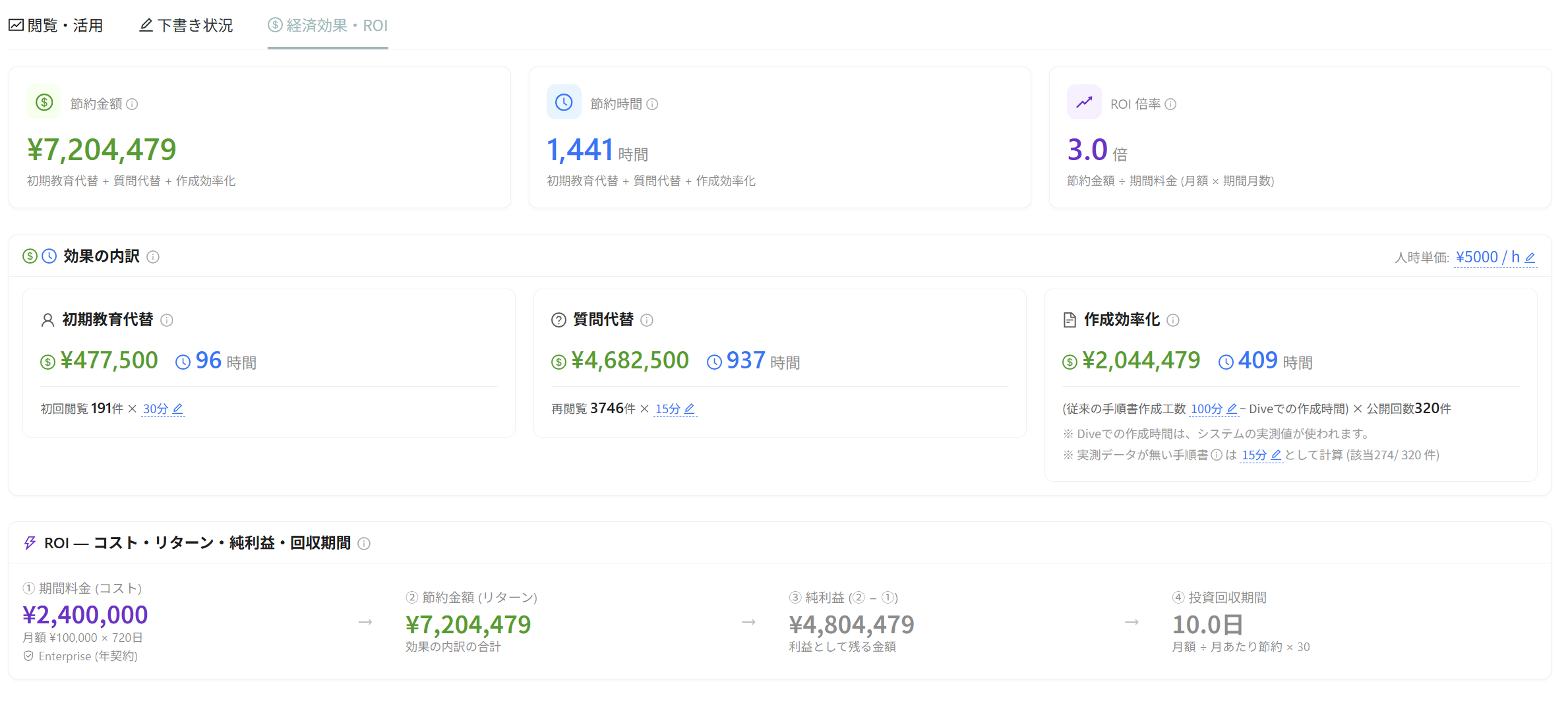This screenshot has width=1568, height=713.
Task: Click the 再閲覧 3746件 text
Action: (x=593, y=409)
